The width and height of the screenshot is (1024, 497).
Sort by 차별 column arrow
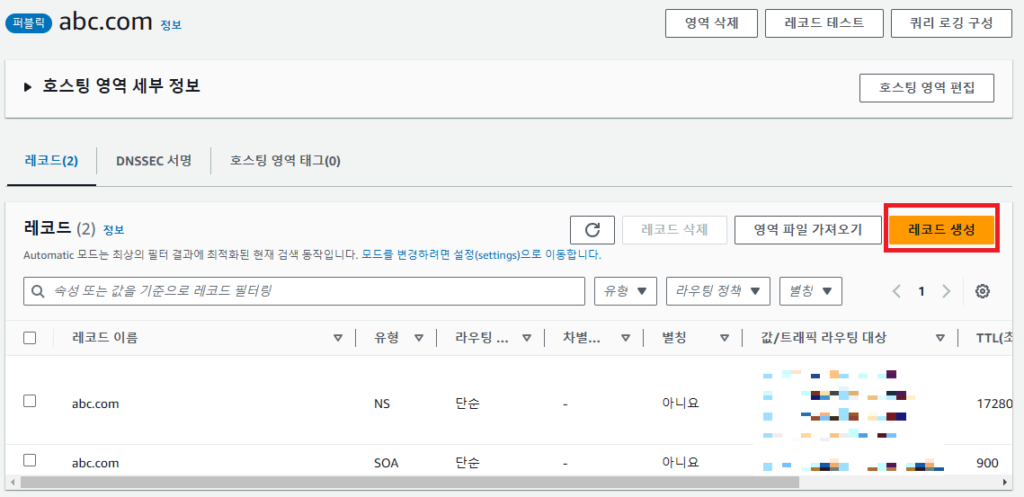click(x=626, y=338)
